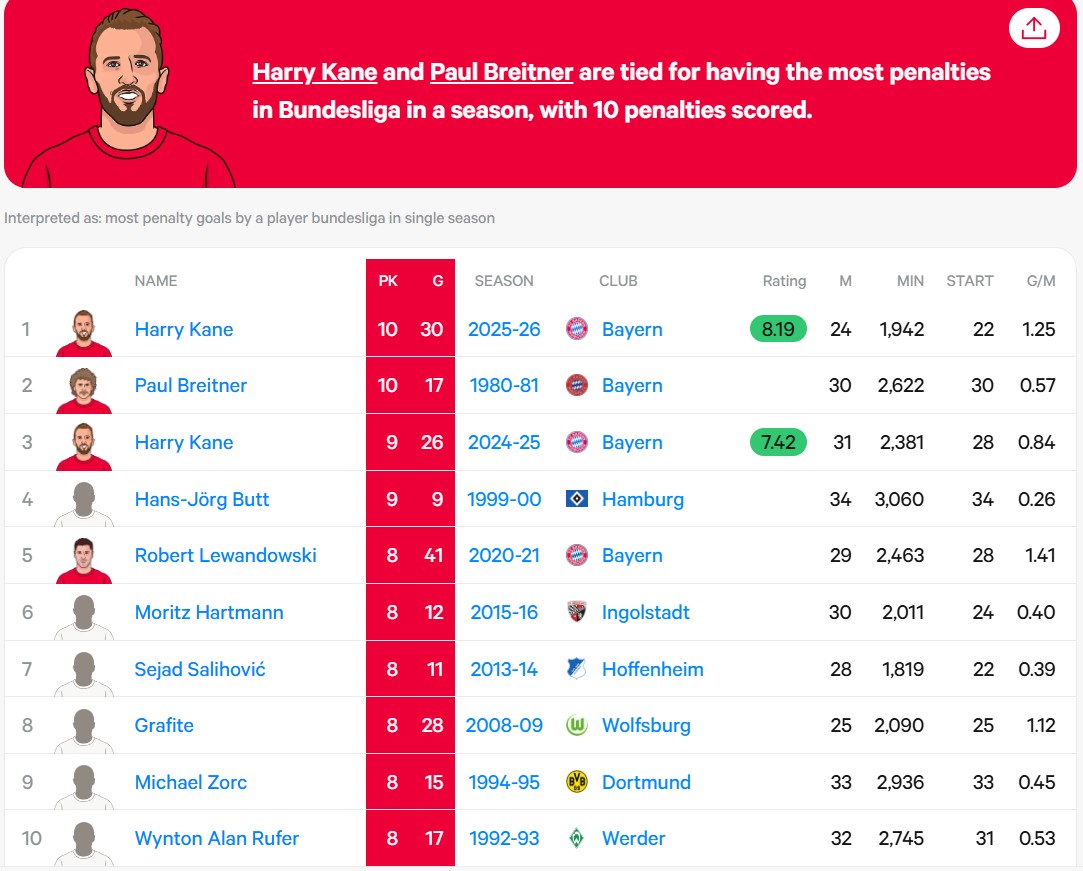Open Paul Breitner link in headline
Viewport: 1083px width, 871px height.
501,72
